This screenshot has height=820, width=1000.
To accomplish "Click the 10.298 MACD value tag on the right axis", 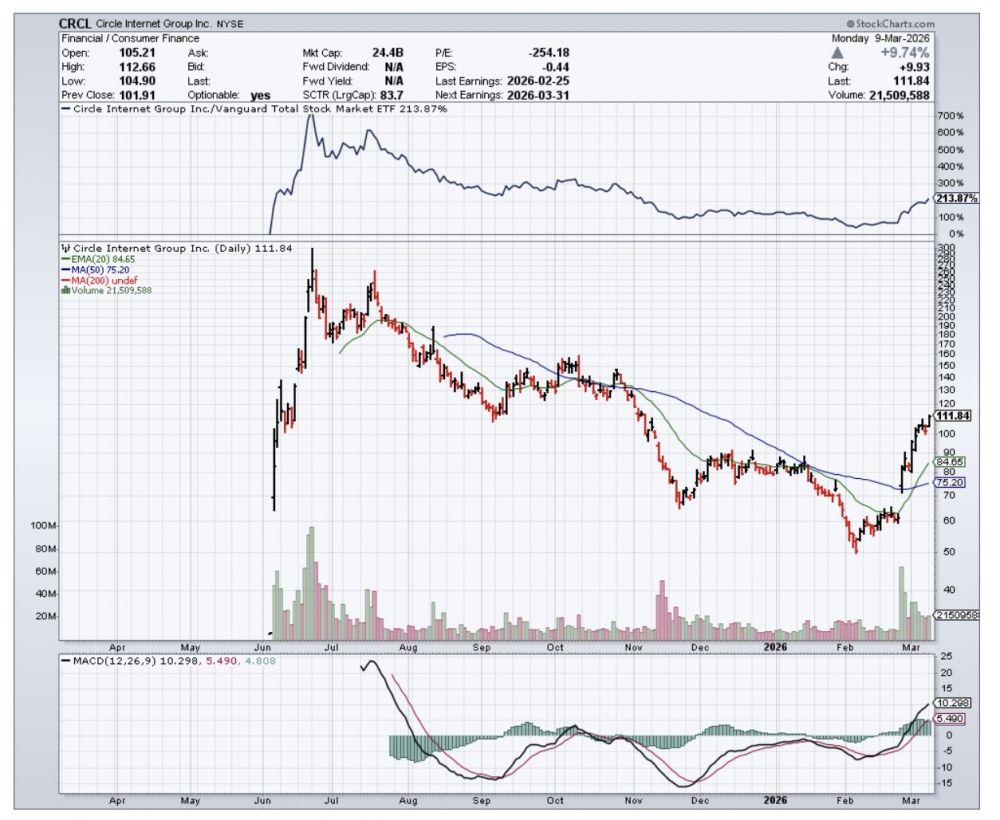I will tap(951, 702).
